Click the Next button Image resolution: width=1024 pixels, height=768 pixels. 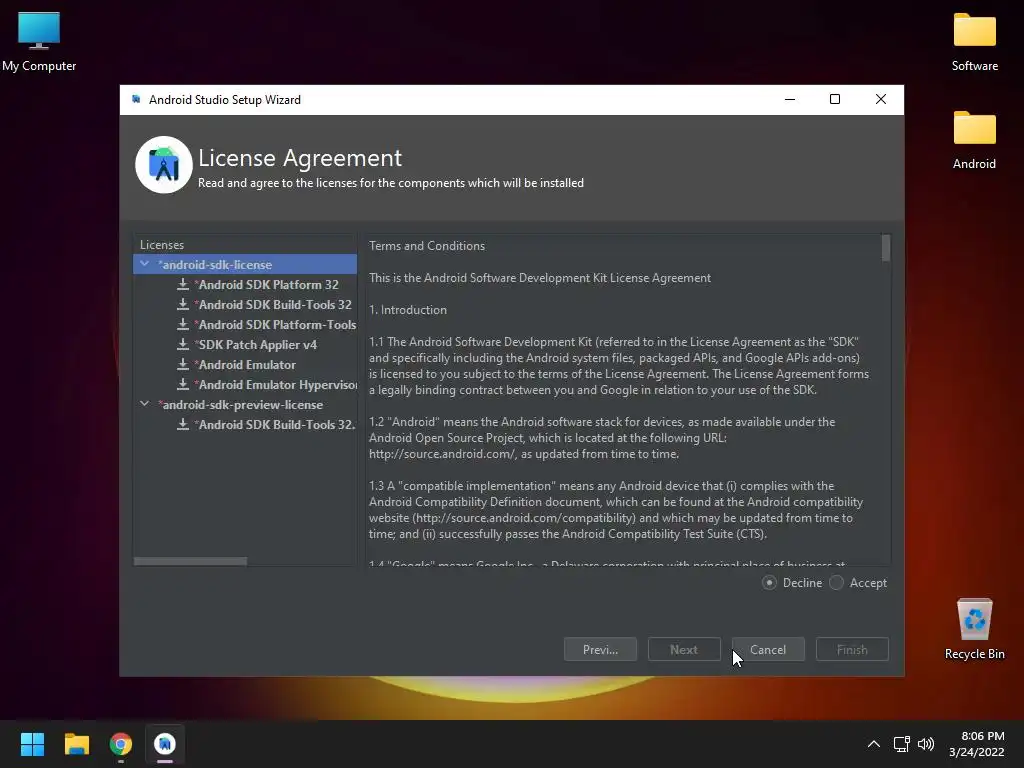click(684, 649)
